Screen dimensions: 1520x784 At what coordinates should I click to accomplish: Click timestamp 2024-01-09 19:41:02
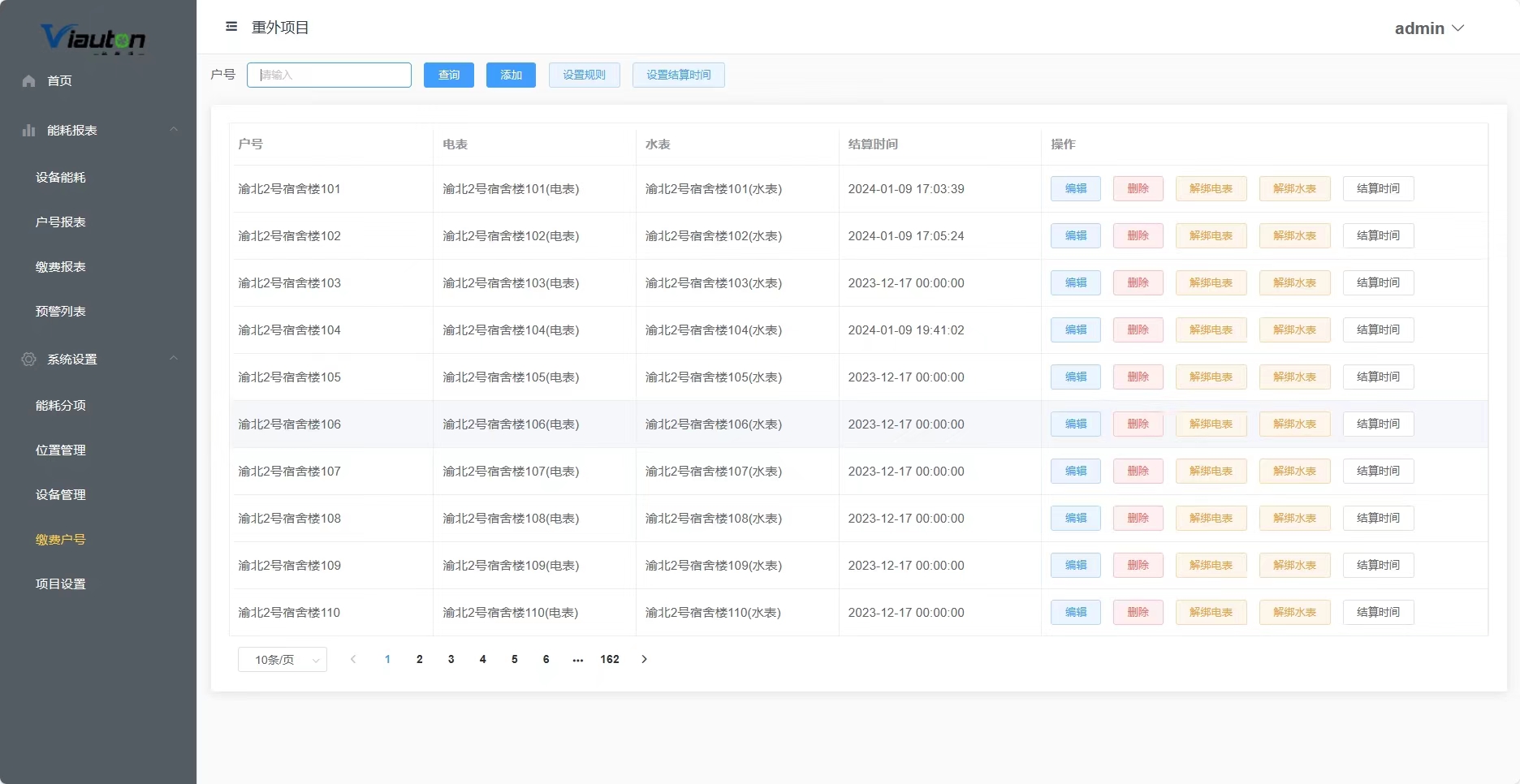906,330
